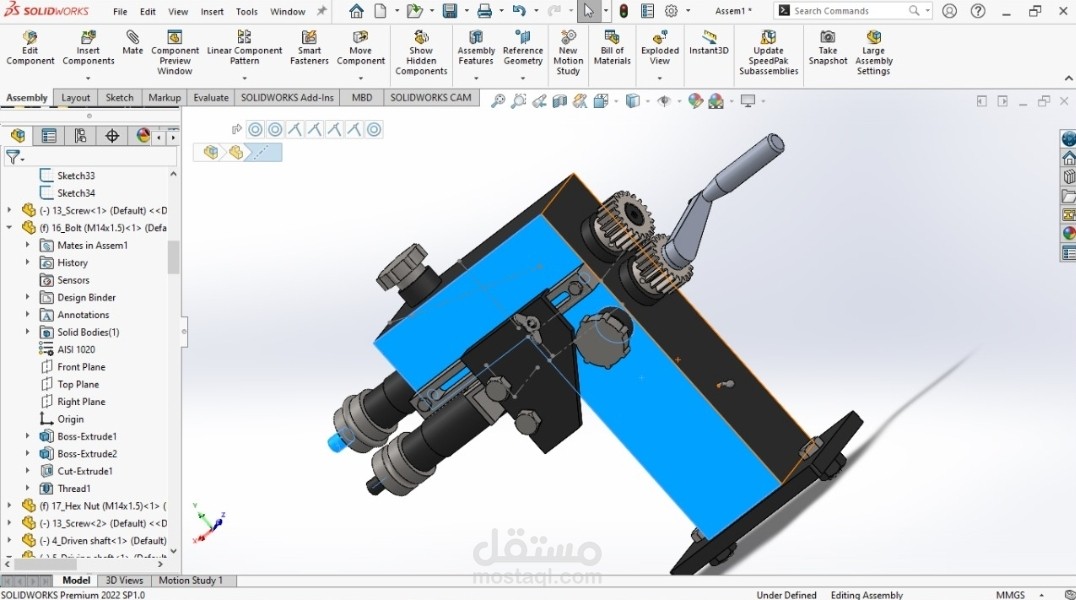
Task: Activate Move Component tool
Action: [360, 48]
